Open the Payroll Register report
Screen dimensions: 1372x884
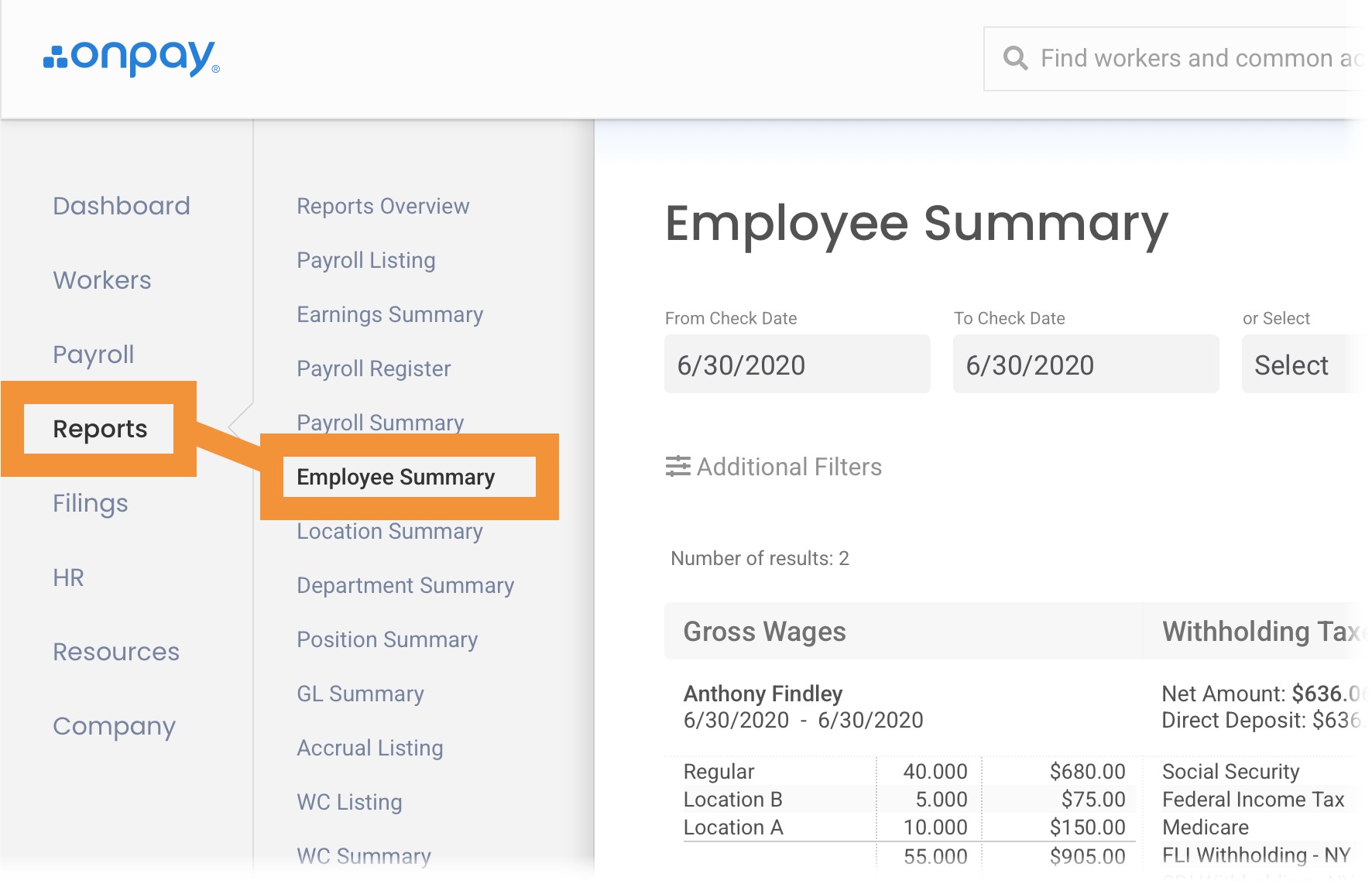click(x=373, y=368)
